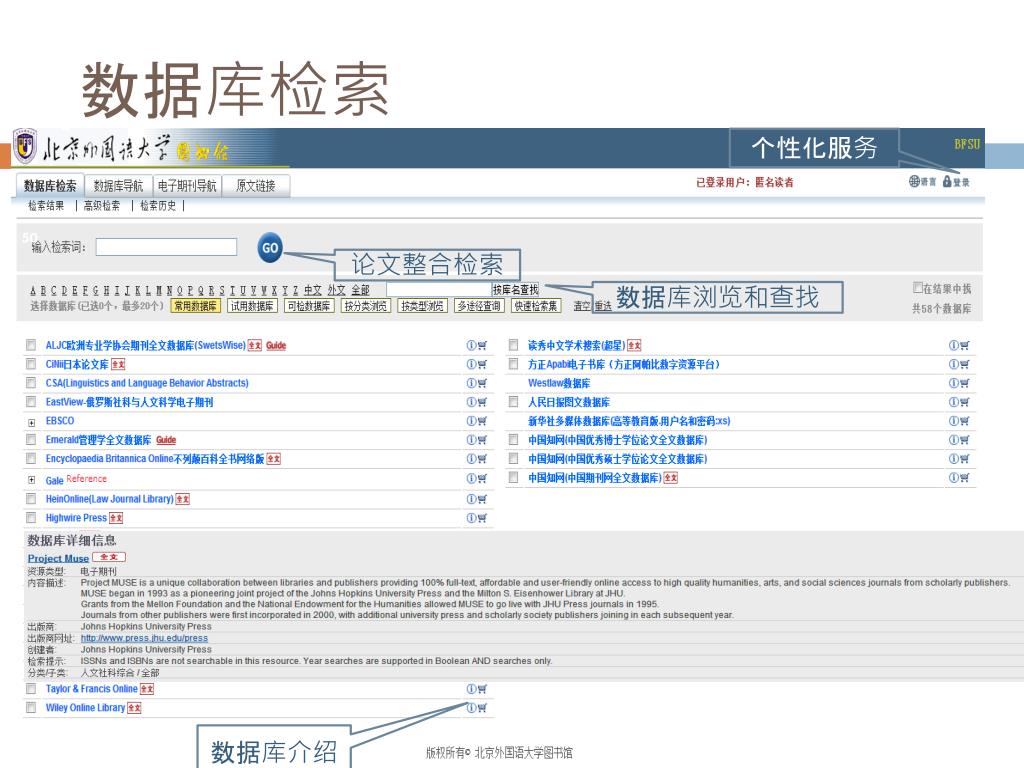Expand the EBSCO database group

coord(31,423)
